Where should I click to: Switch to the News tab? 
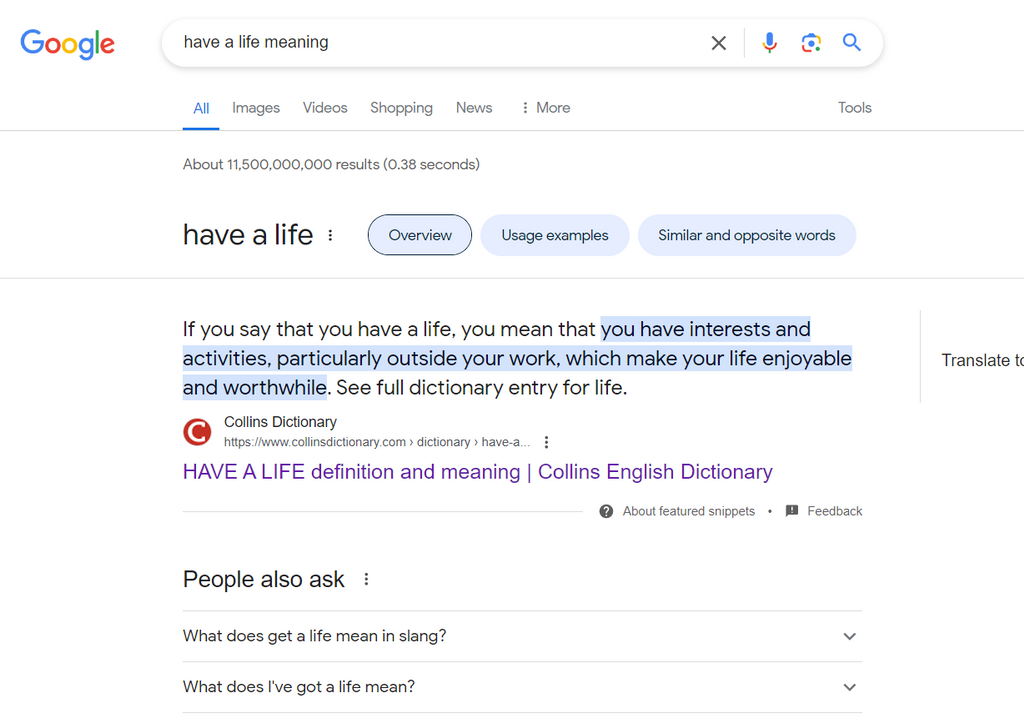(474, 108)
